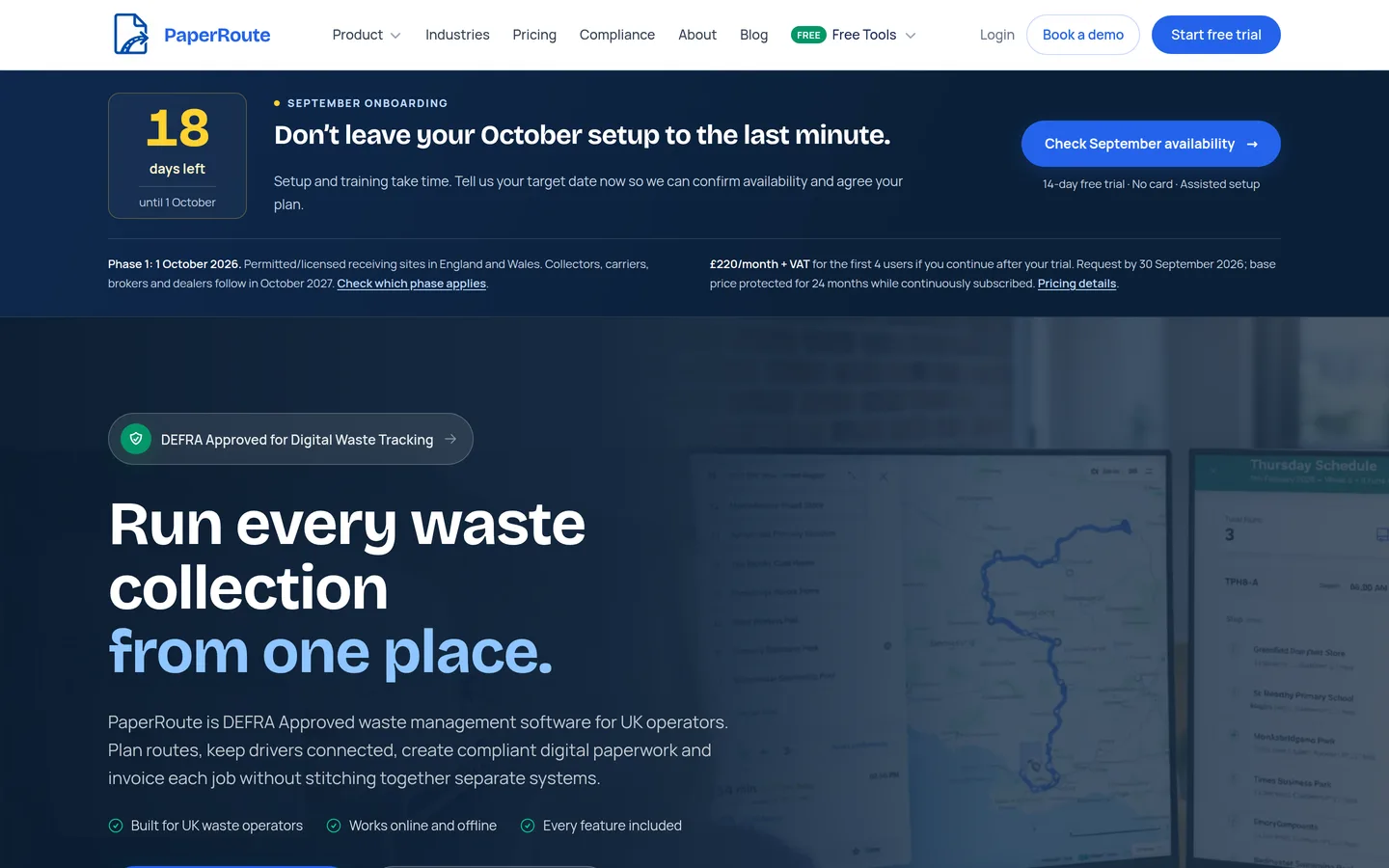Open the Compliance menu item
The height and width of the screenshot is (868, 1389).
pyautogui.click(x=617, y=35)
